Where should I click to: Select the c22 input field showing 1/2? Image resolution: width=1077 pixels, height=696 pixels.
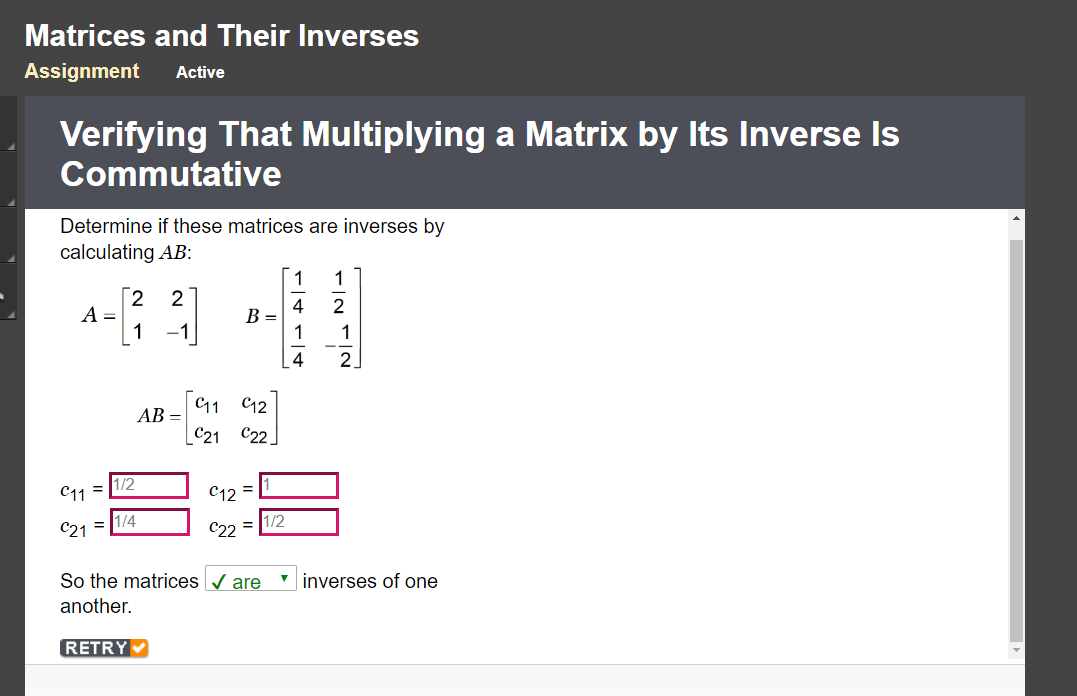coord(298,521)
